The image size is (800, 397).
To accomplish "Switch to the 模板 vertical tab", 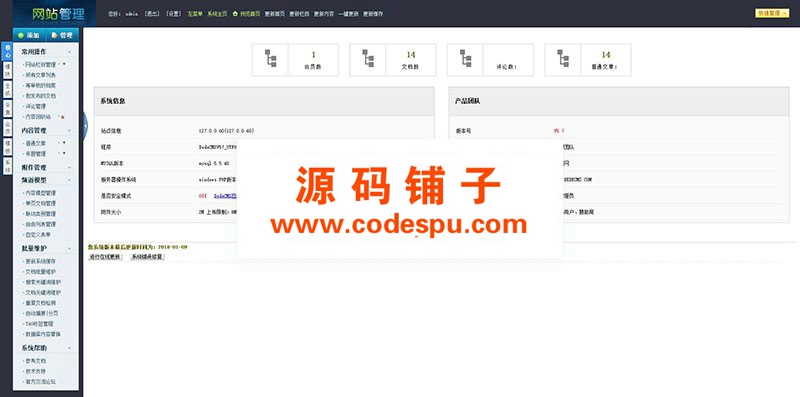I will coord(7,146).
